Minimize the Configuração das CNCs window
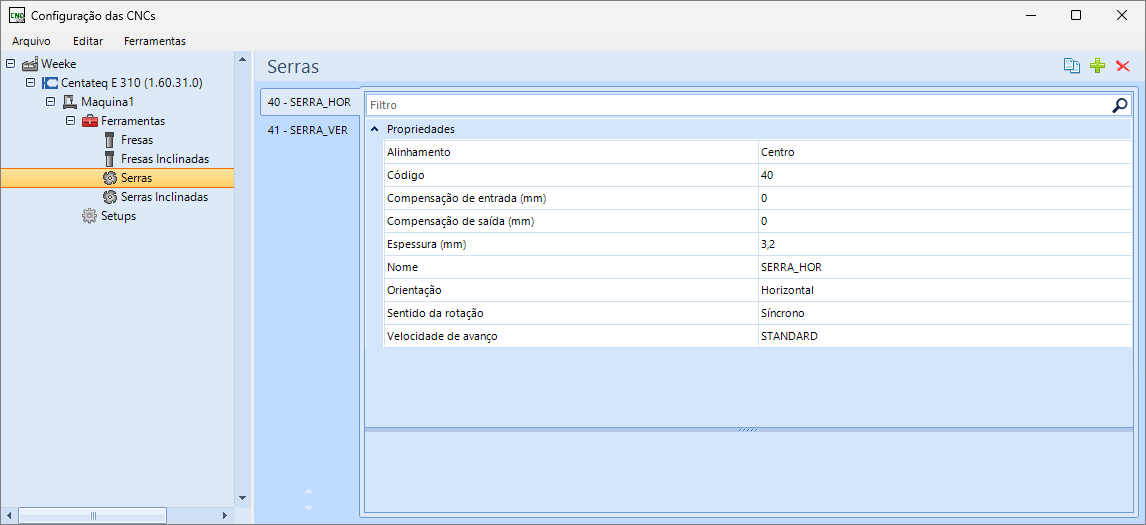Image resolution: width=1146 pixels, height=525 pixels. click(1031, 15)
